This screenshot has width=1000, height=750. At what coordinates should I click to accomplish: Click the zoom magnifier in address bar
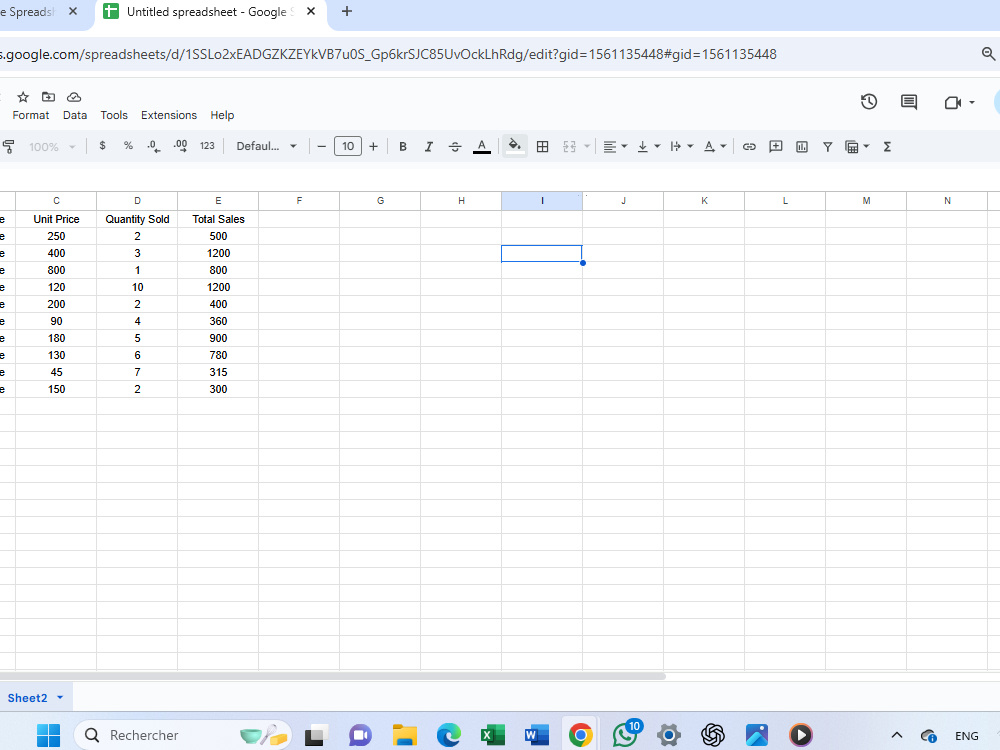(x=988, y=54)
